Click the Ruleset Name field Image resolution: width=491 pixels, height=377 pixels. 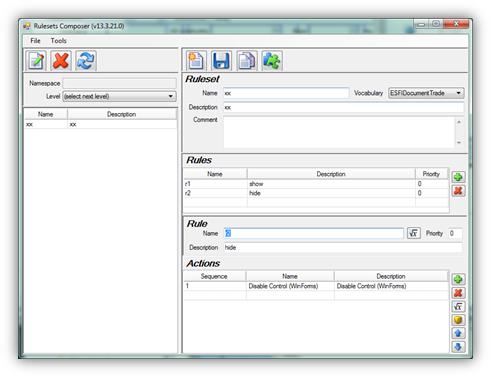coord(286,93)
